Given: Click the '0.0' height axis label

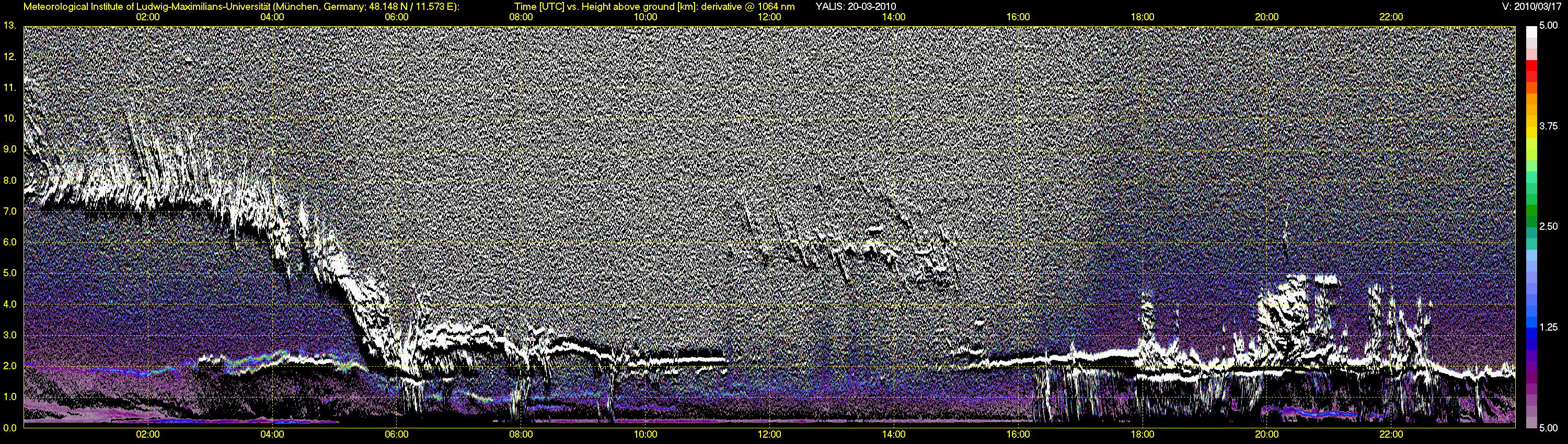Looking at the screenshot, I should [x=10, y=428].
